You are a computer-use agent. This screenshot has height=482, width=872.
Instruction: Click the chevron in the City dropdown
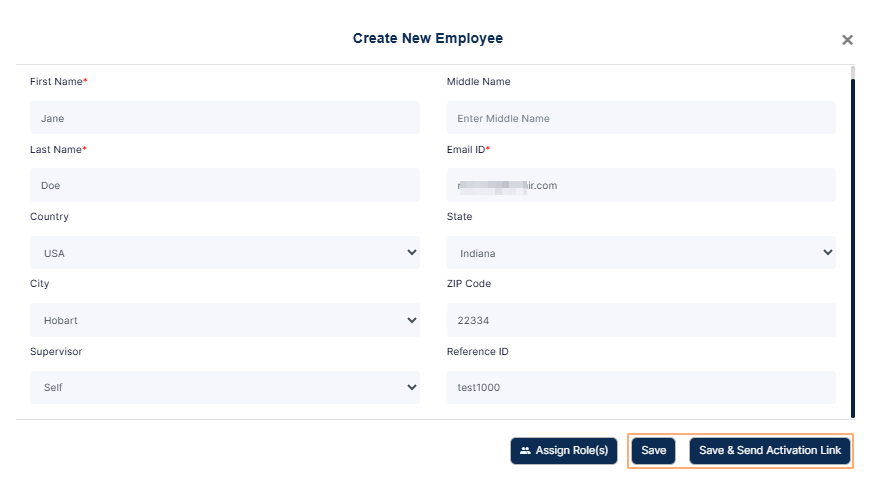pyautogui.click(x=412, y=320)
